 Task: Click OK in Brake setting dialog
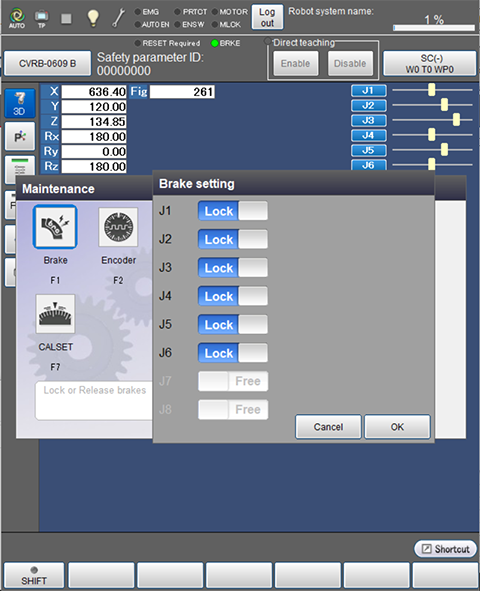click(x=397, y=427)
